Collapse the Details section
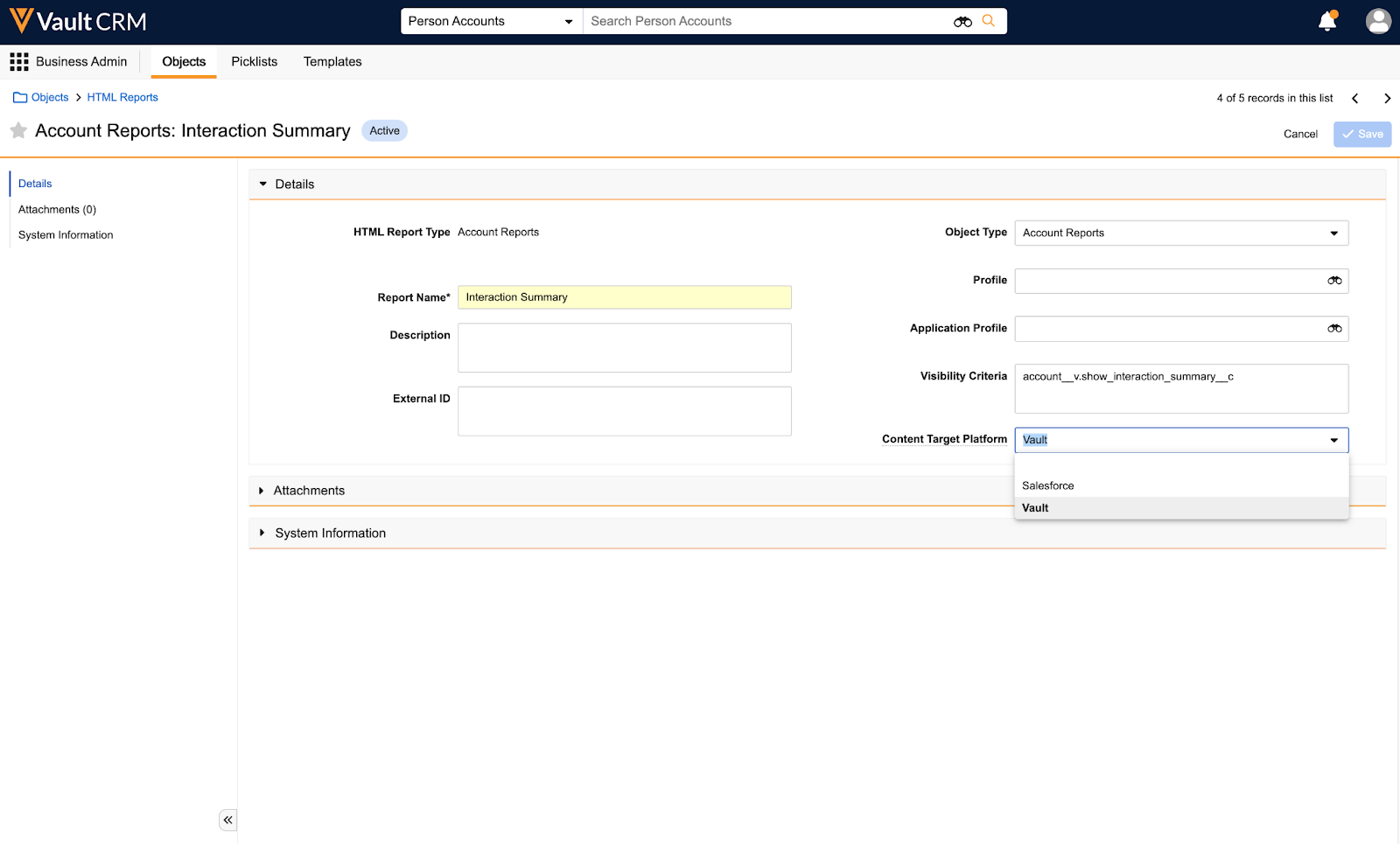 coord(263,185)
